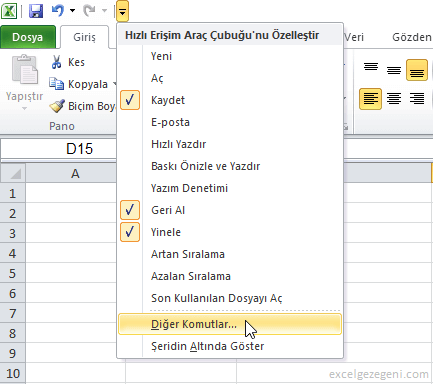Image resolution: width=433 pixels, height=384 pixels.
Task: Toggle the Customize Quick Access Toolbar button
Action: point(123,11)
